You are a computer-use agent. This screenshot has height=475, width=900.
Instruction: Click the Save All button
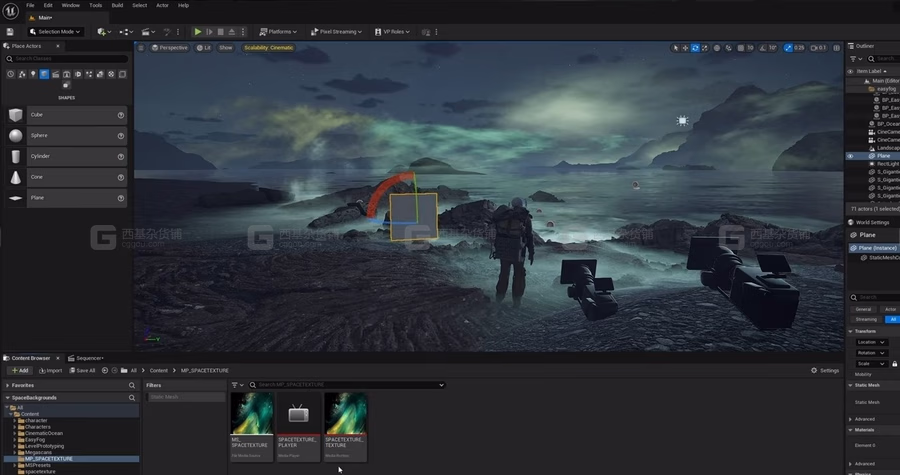[82, 371]
